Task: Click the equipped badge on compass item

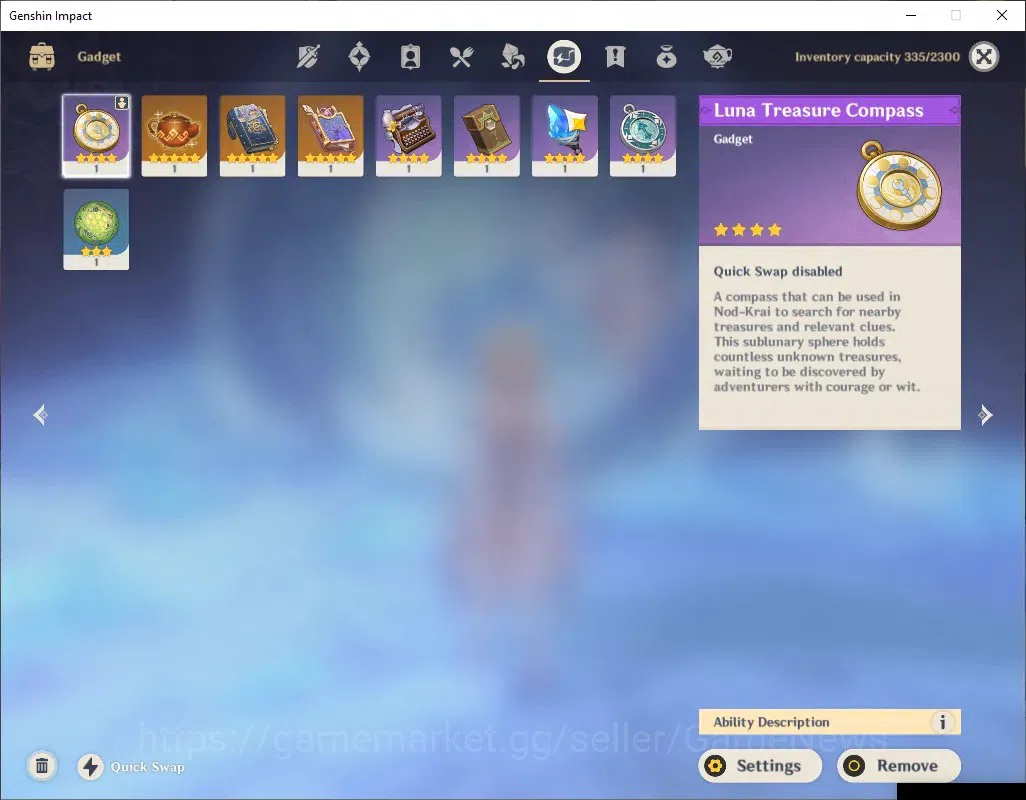Action: pyautogui.click(x=122, y=103)
